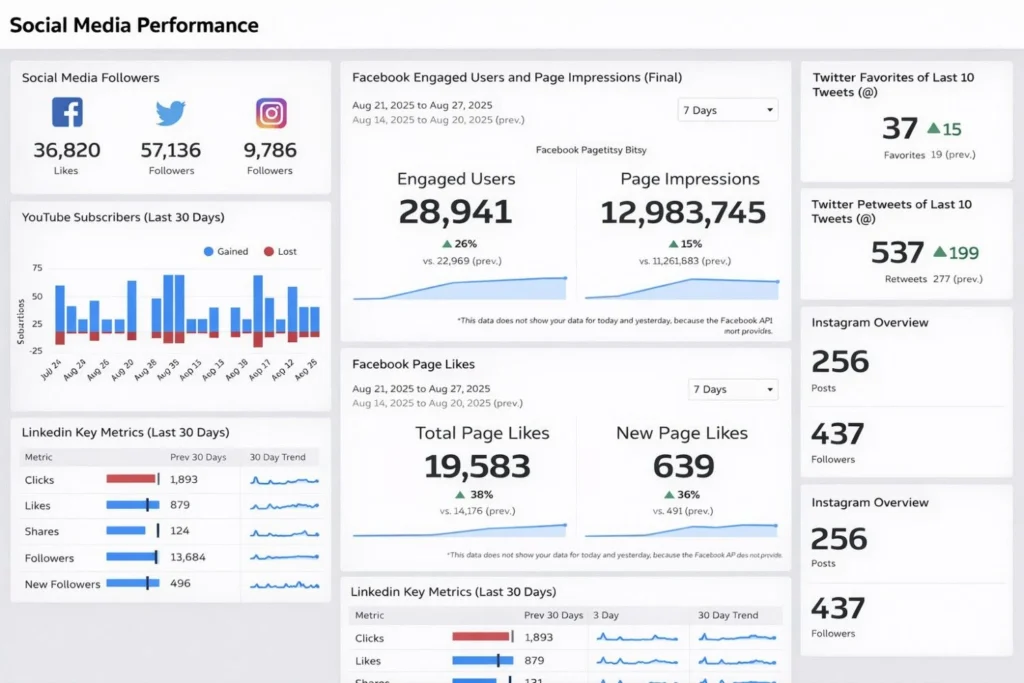Switch to the Instagram Overview panel
Viewport: 1024px width, 683px height.
coord(870,322)
